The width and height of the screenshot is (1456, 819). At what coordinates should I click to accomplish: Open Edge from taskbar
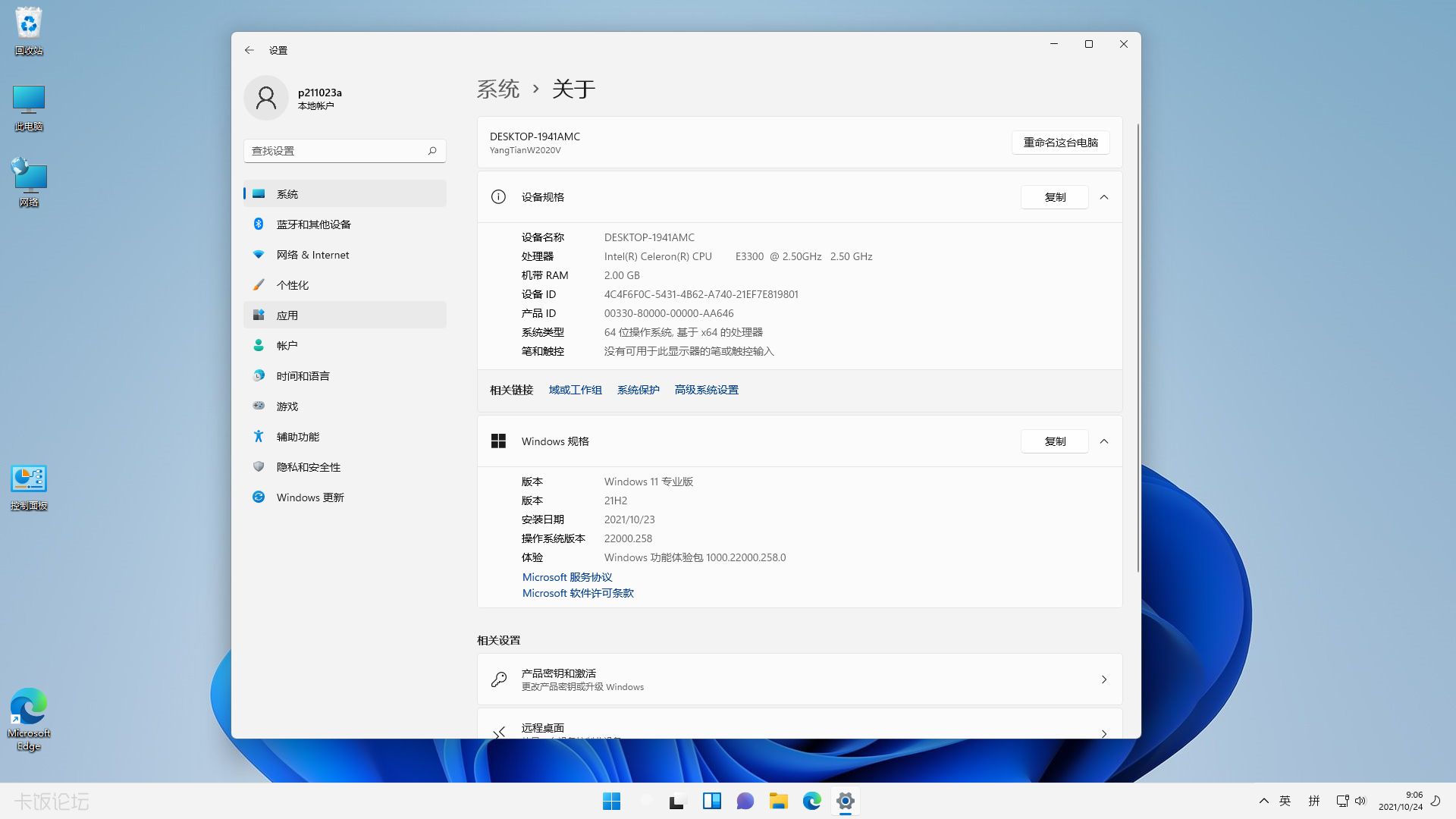(812, 801)
